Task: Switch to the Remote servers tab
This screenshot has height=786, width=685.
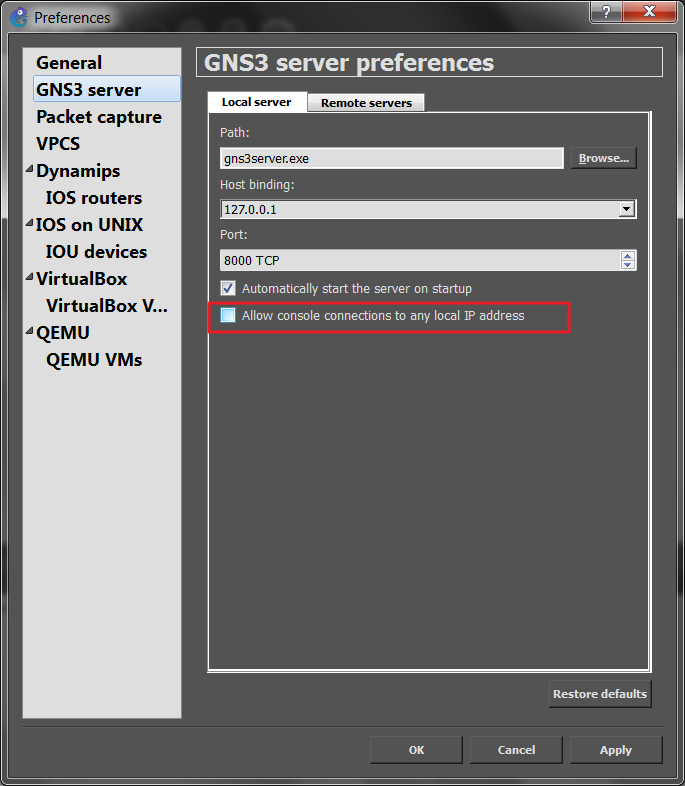Action: pyautogui.click(x=366, y=103)
